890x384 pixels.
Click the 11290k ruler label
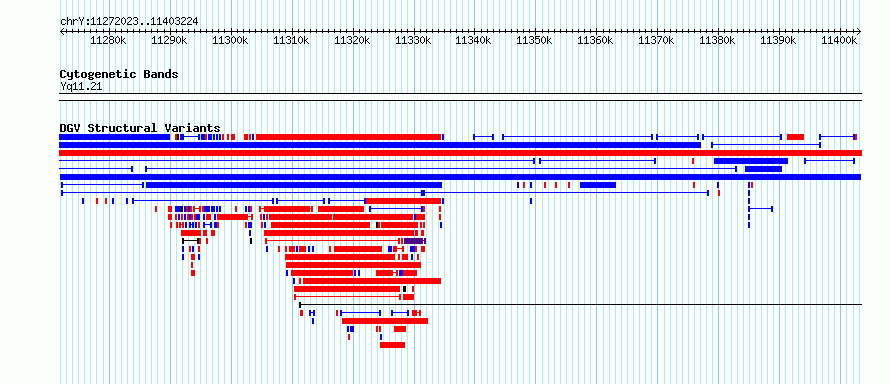tap(170, 41)
